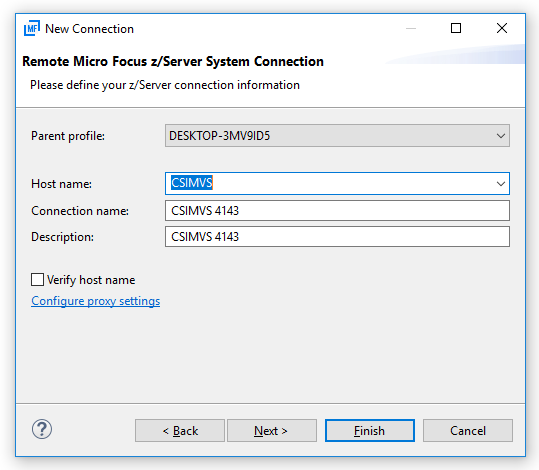Viewport: 539px width, 470px height.
Task: Cancel the new connection wizard
Action: 468,430
